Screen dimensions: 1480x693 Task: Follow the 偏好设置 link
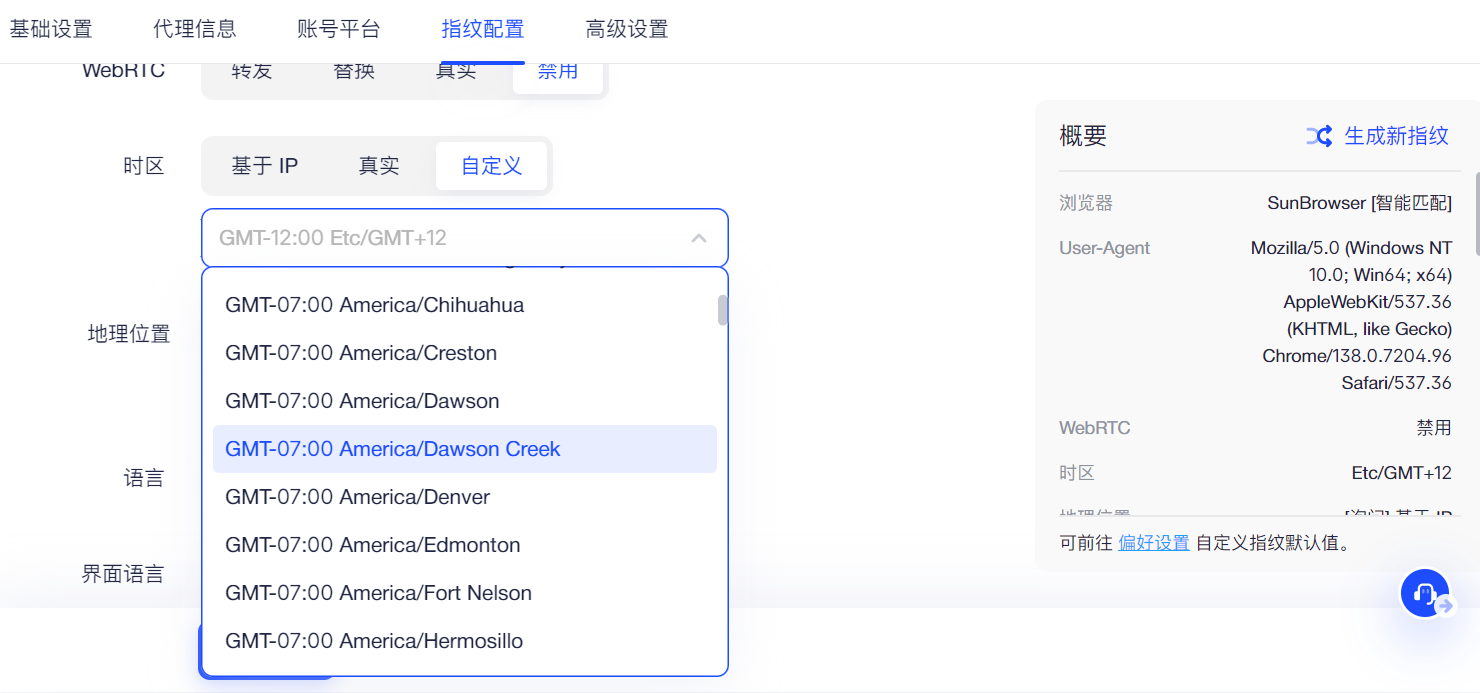point(1154,543)
